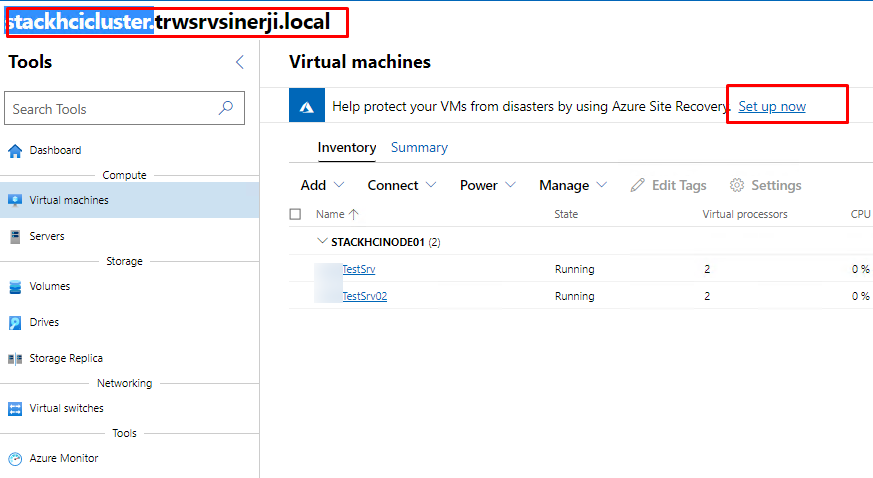Click Virtual machines in the Tools list

[69, 200]
